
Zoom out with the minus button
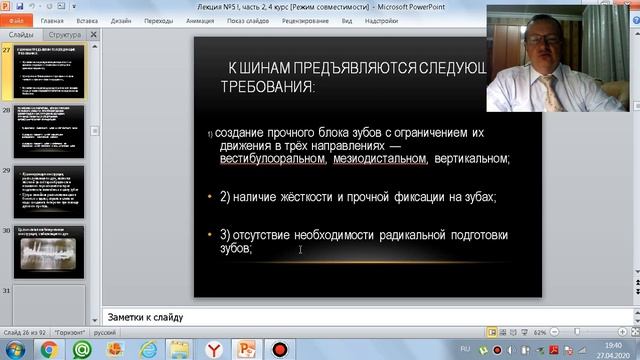[554, 332]
